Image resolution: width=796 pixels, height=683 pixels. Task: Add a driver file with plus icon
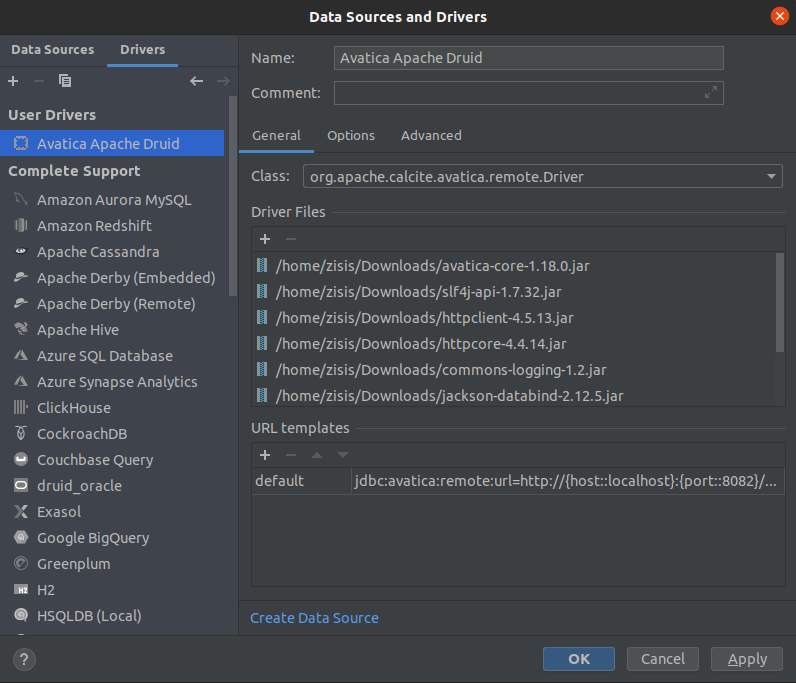point(265,239)
